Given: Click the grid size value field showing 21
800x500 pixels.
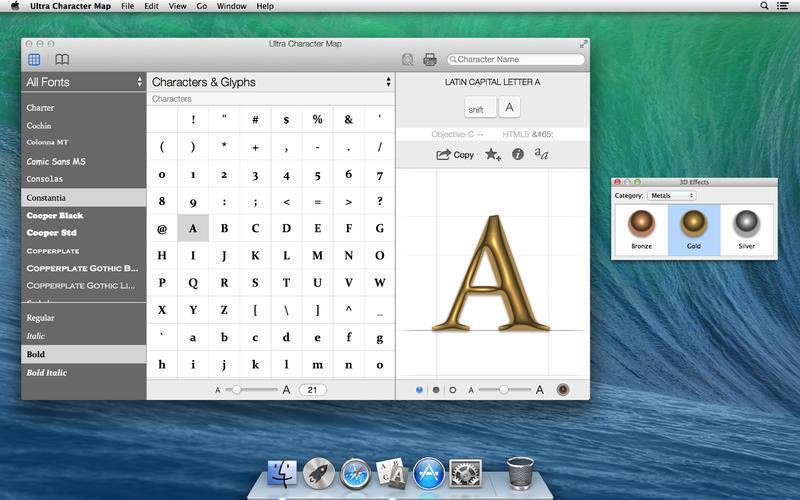Looking at the screenshot, I should pyautogui.click(x=312, y=390).
